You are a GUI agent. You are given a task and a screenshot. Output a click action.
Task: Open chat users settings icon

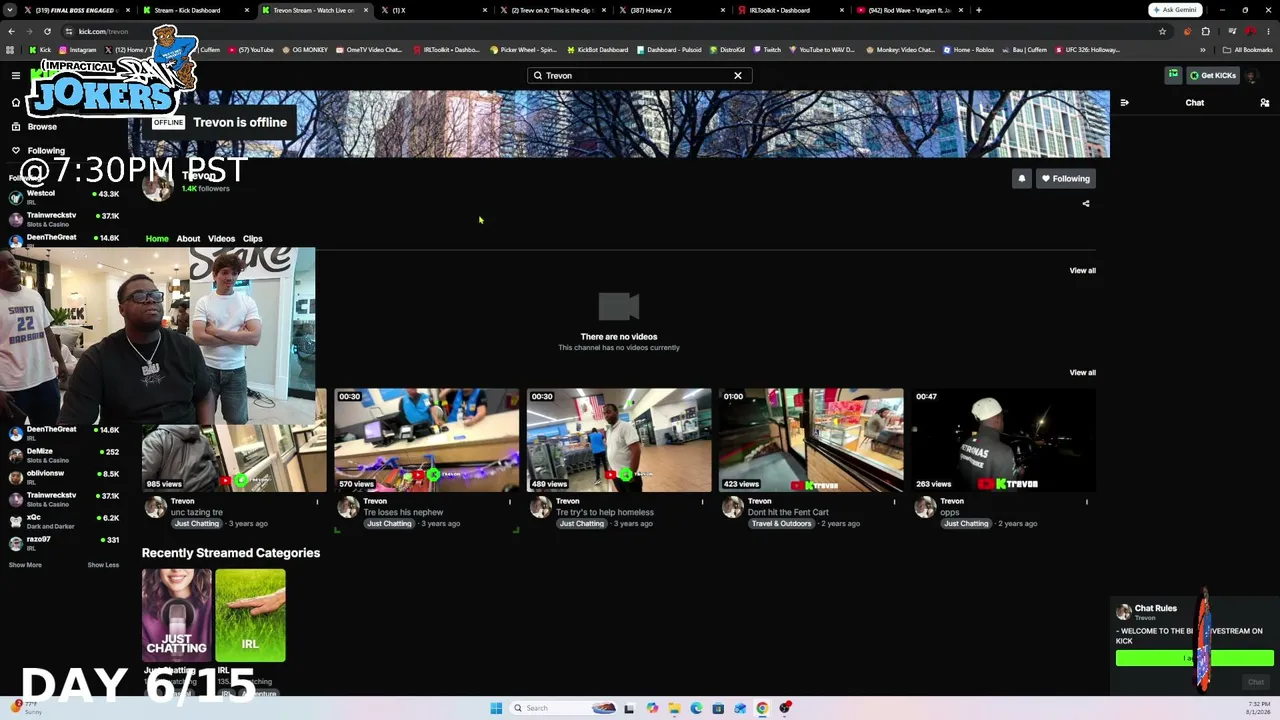point(1265,103)
